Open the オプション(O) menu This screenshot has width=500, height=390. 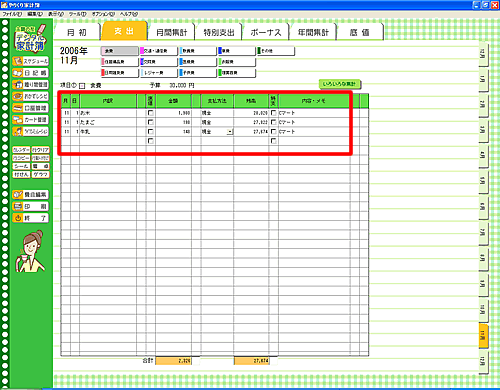(x=103, y=14)
